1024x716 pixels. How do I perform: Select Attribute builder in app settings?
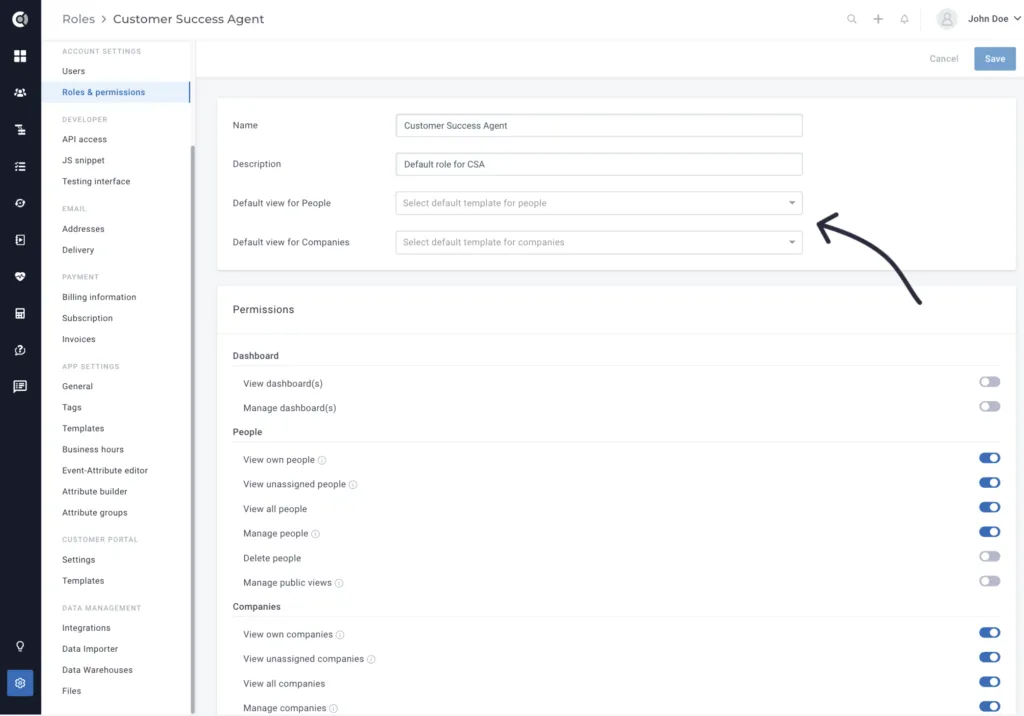[x=95, y=492]
